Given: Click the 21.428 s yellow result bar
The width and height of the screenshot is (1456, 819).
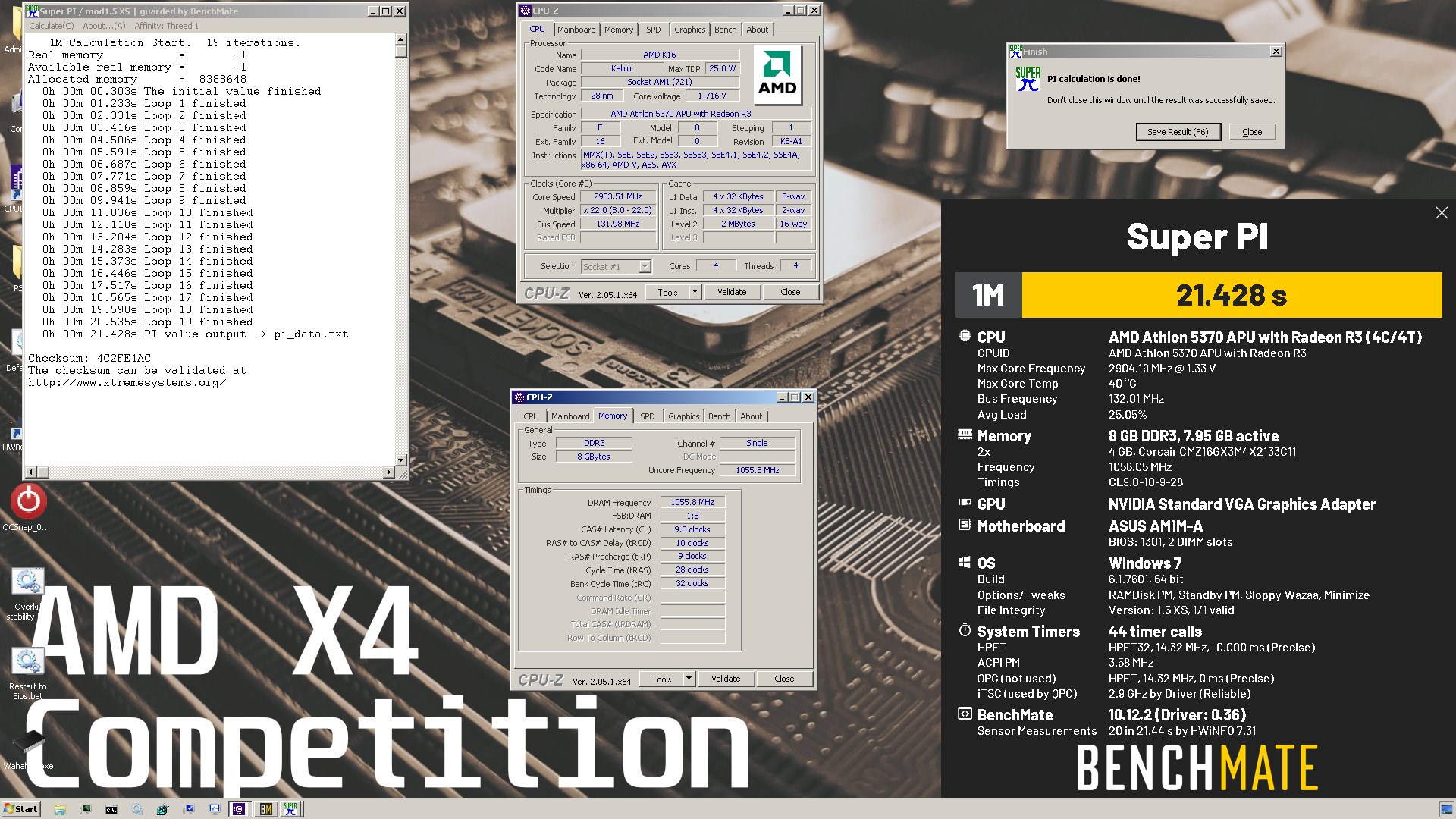Looking at the screenshot, I should point(1232,295).
